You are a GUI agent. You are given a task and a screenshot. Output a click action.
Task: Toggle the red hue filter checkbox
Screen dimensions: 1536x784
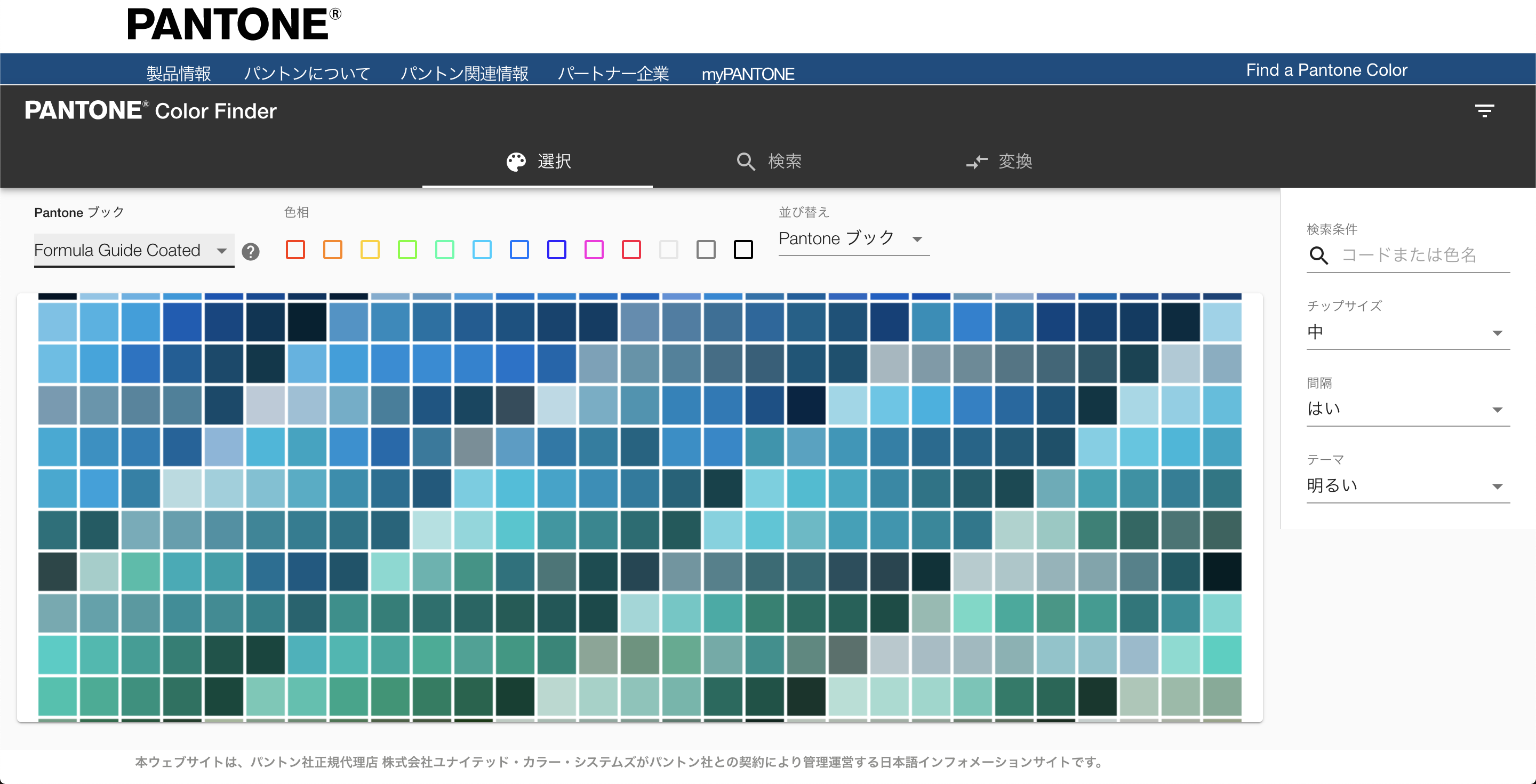tap(296, 250)
